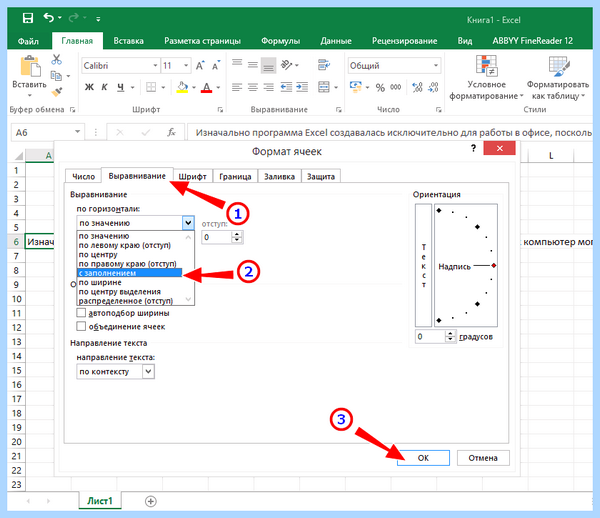This screenshot has width=600, height=518.
Task: Choose с заполнением in alignment list
Action: 130,273
